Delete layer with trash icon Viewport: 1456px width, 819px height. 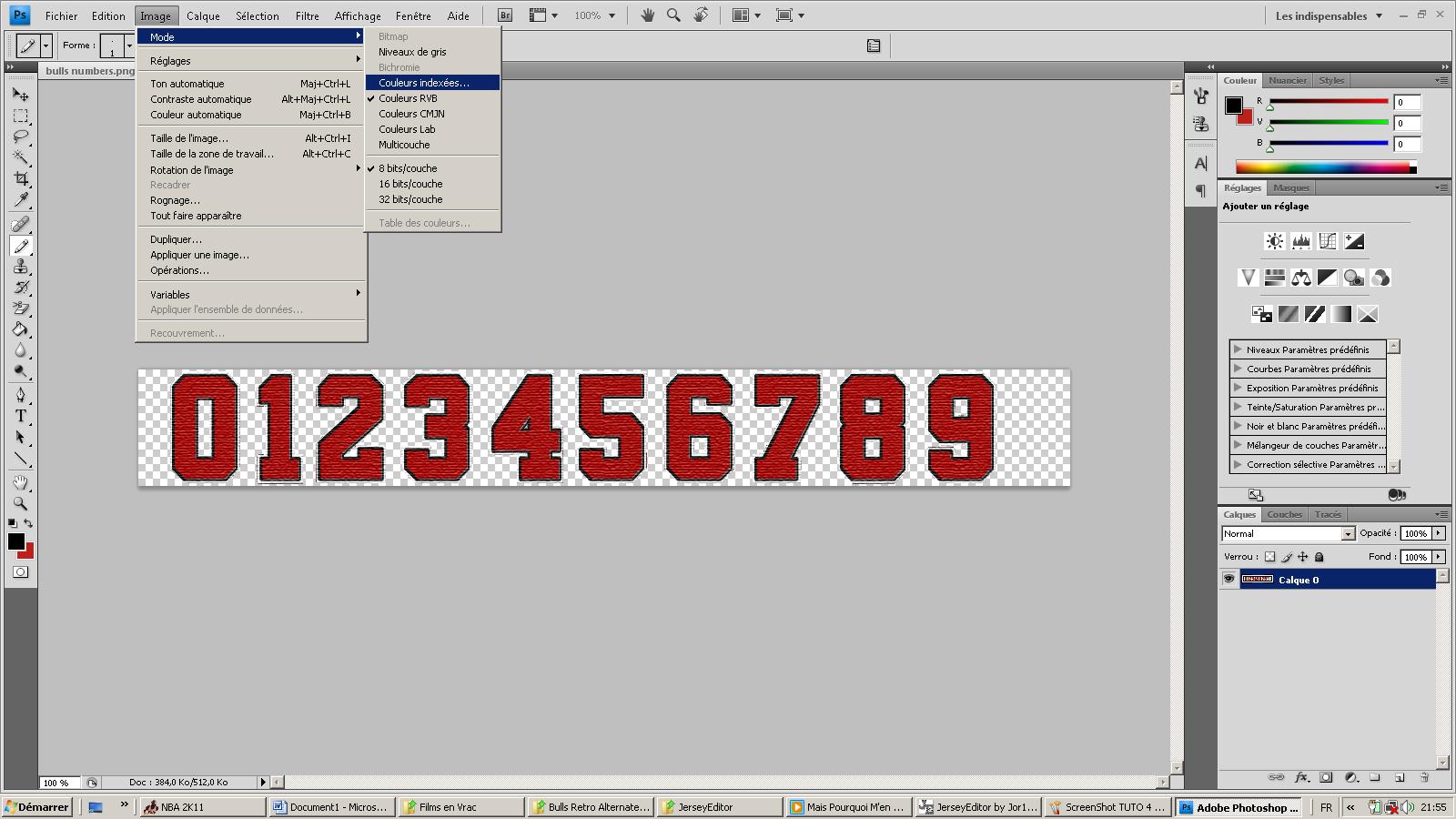[x=1424, y=777]
